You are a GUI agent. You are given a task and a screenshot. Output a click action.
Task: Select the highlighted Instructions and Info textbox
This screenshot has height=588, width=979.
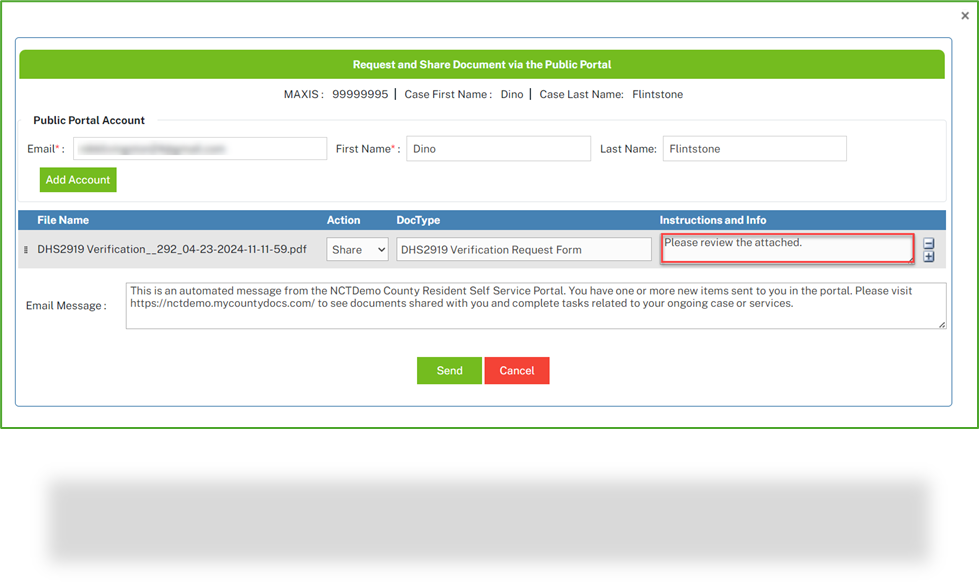tap(786, 248)
